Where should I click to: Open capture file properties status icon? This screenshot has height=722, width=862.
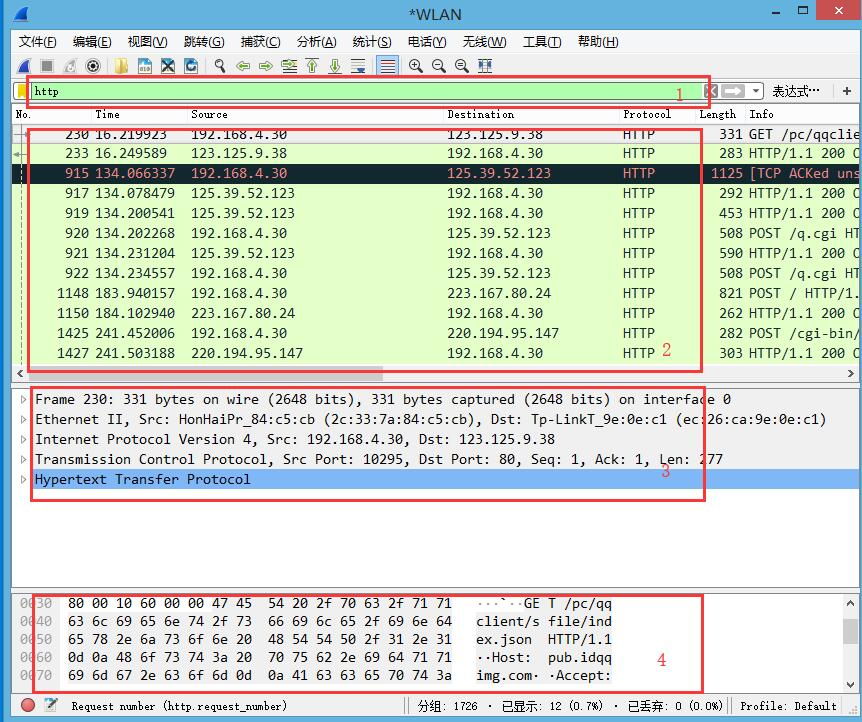coord(51,706)
